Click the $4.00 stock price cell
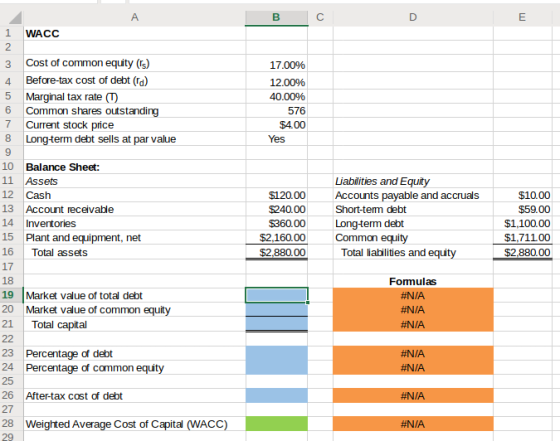 click(x=276, y=125)
